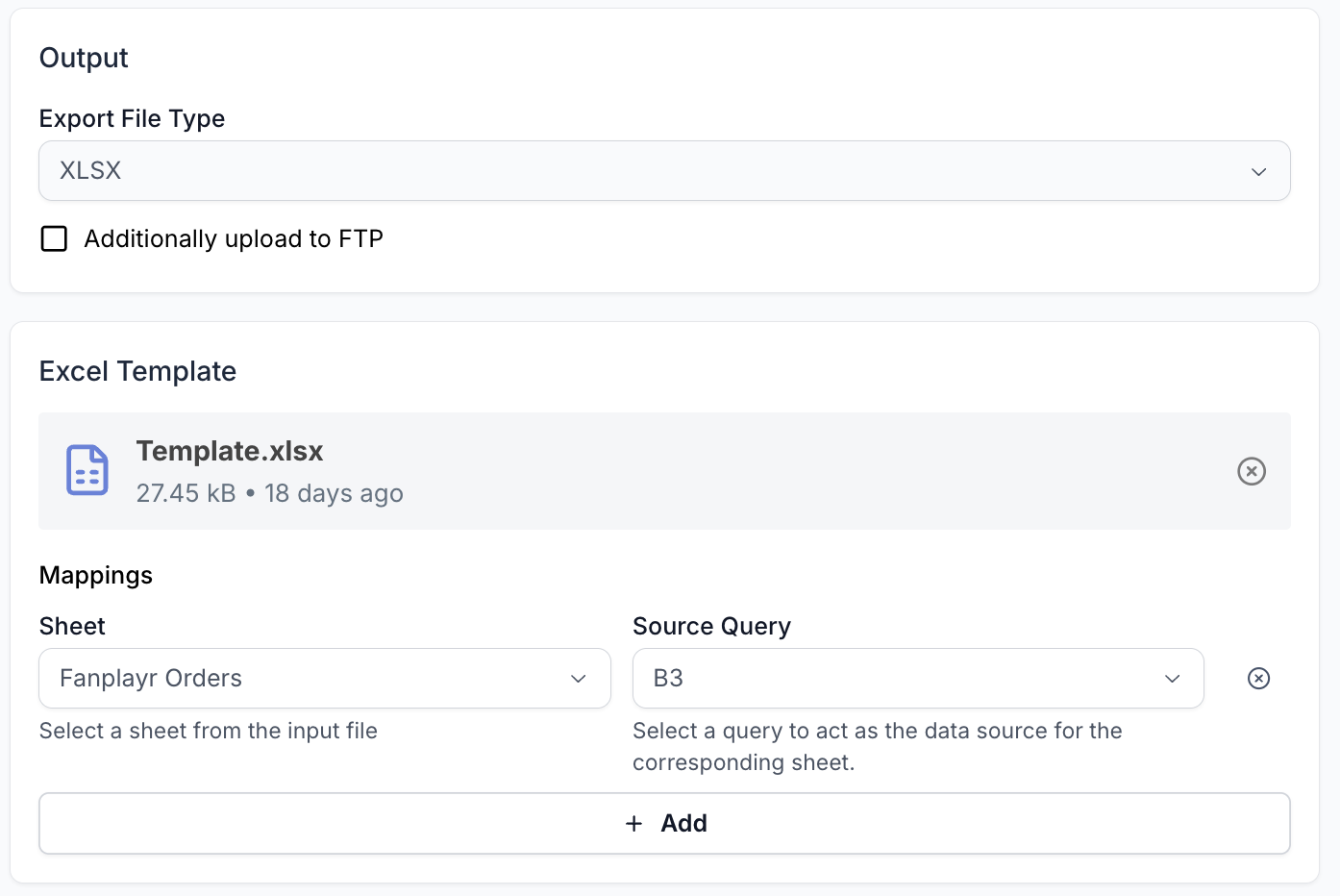Click the Excel Template section heading
Image resolution: width=1340 pixels, height=896 pixels.
(137, 371)
